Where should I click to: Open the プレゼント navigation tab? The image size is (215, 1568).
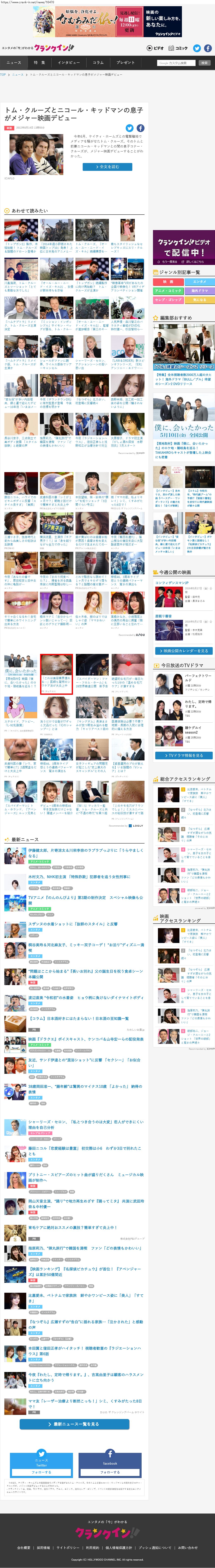click(x=125, y=63)
